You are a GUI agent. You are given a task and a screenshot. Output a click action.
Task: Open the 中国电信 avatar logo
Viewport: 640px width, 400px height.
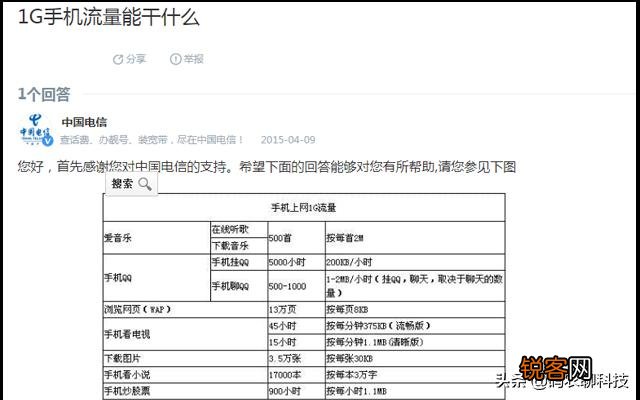[x=36, y=130]
